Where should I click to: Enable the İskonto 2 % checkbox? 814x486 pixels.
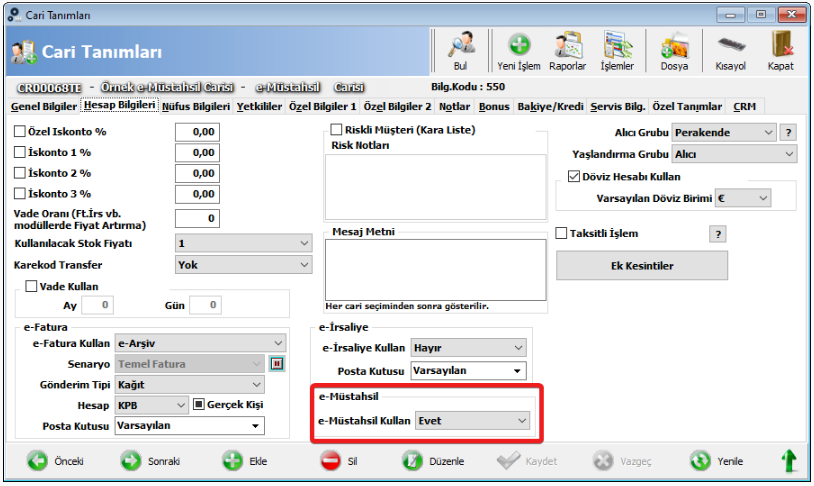[20, 173]
